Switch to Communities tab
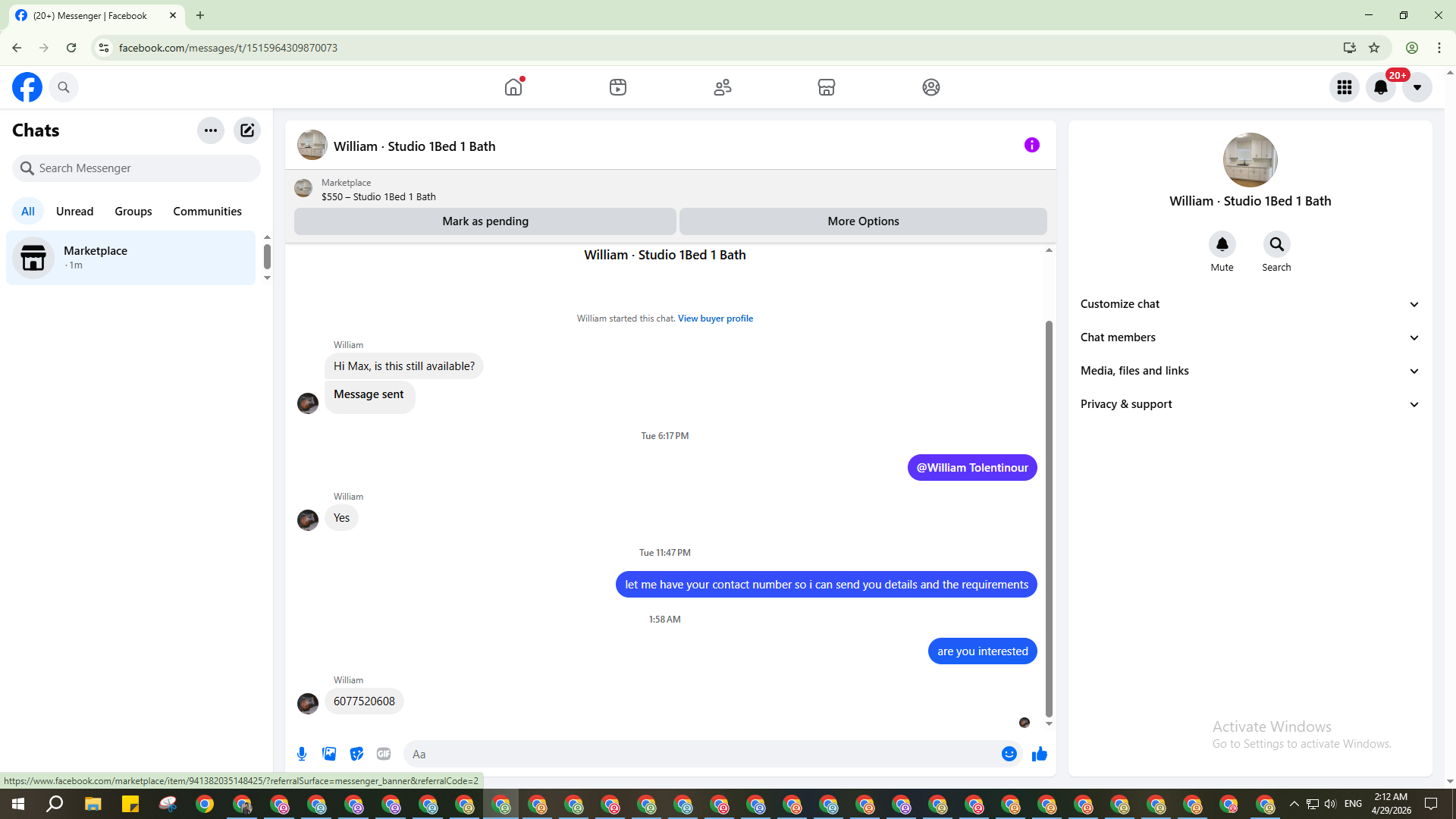This screenshot has height=819, width=1456. [207, 212]
